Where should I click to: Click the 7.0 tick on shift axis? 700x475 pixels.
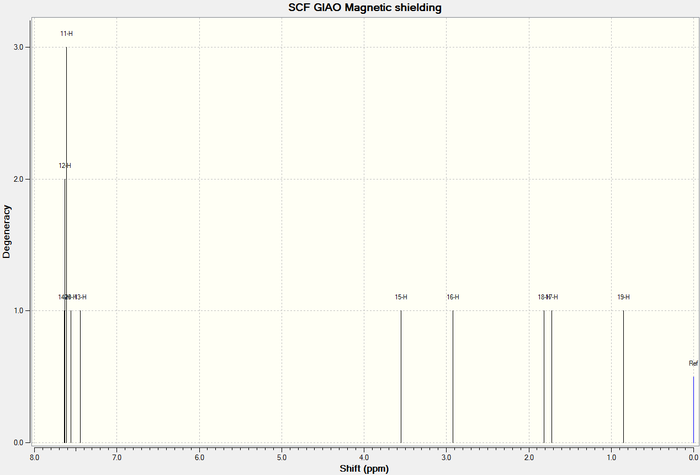(x=117, y=457)
